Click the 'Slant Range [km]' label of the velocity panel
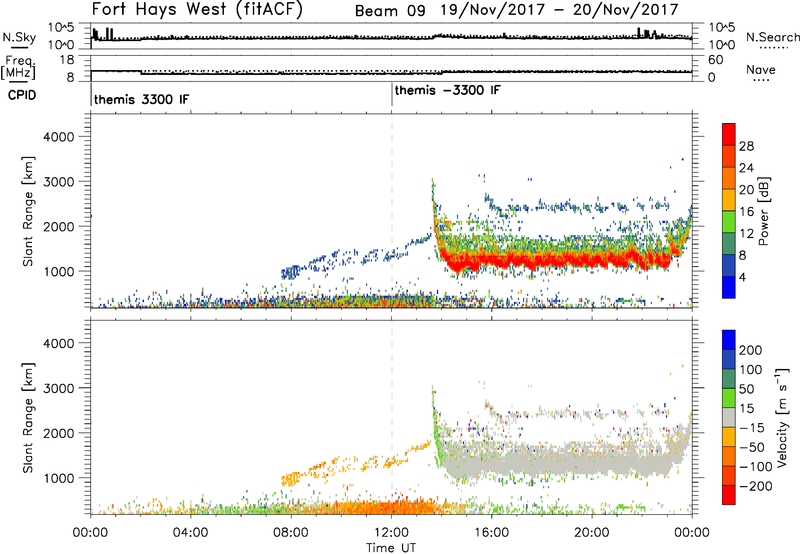This screenshot has height=554, width=800. click(28, 418)
